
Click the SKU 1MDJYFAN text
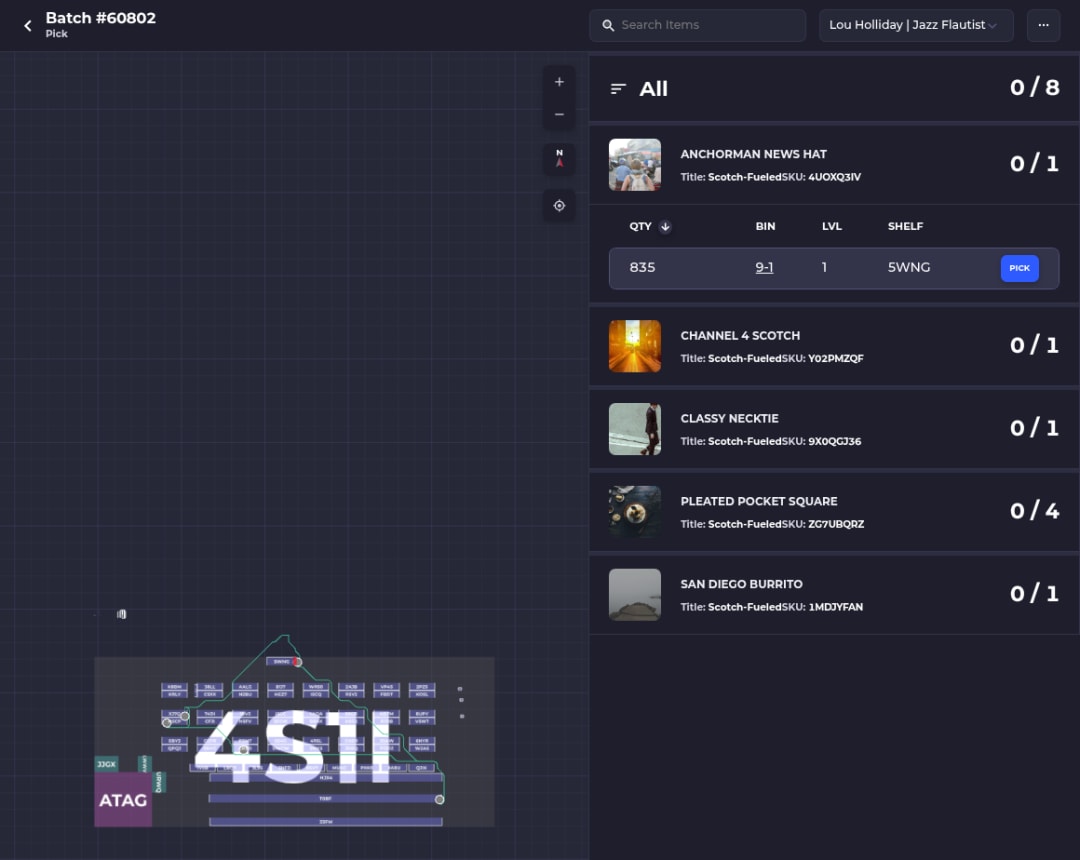click(x=822, y=607)
